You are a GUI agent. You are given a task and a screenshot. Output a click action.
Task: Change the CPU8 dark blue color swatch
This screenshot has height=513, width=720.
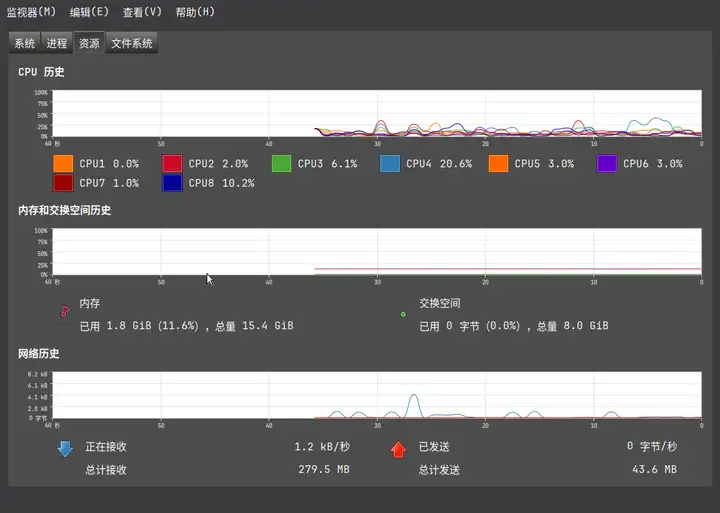point(172,183)
